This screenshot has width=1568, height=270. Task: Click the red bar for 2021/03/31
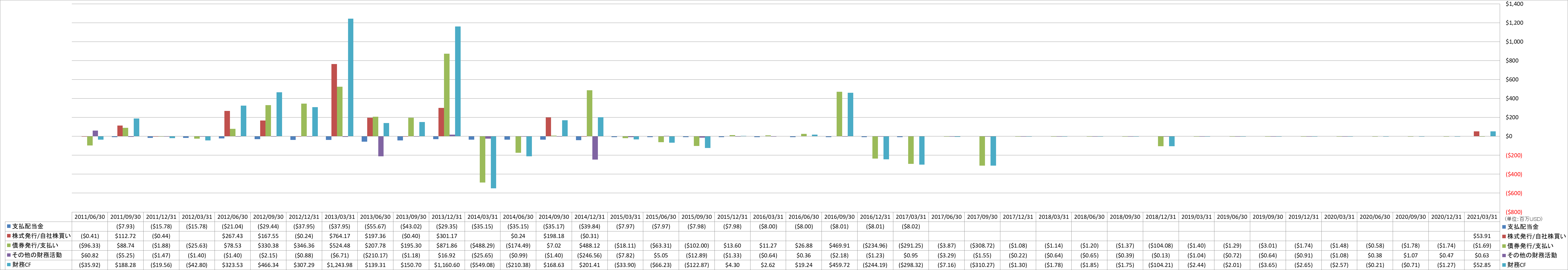tap(1477, 134)
